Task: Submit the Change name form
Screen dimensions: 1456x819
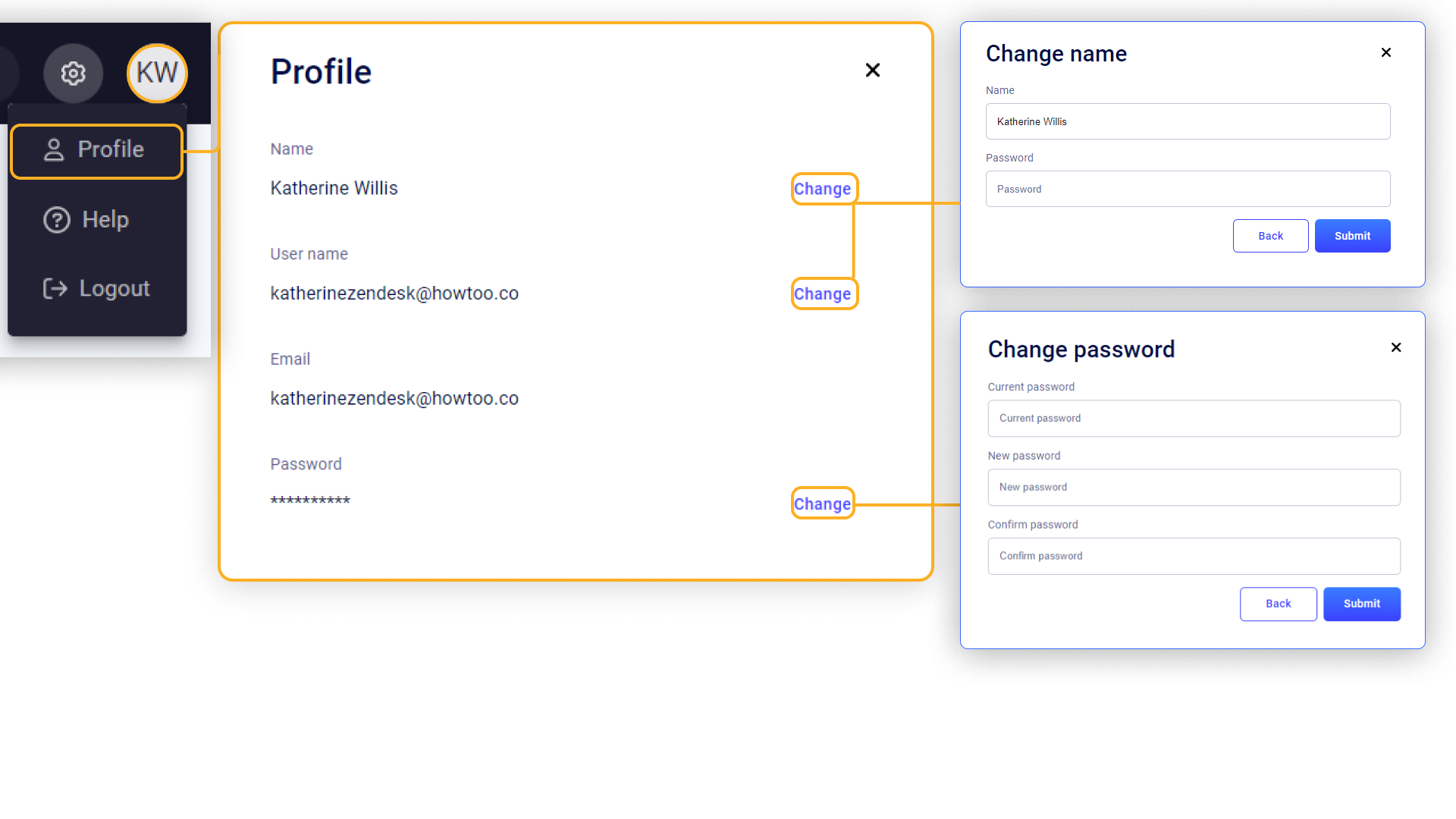Action: pos(1352,236)
